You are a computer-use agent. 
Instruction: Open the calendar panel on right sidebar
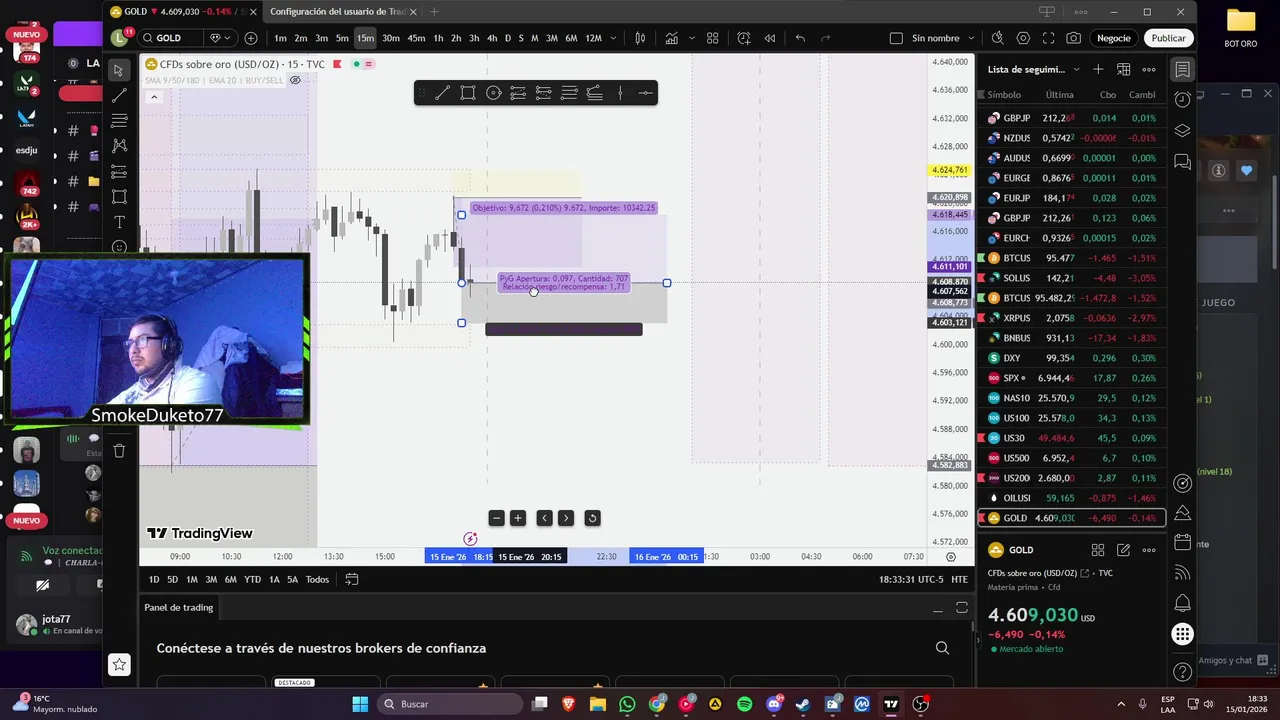(1182, 542)
